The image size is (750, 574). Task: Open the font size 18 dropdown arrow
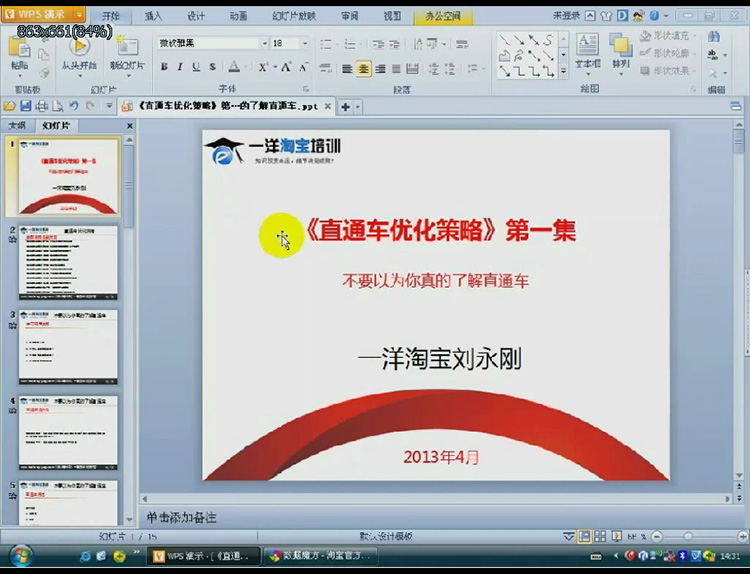[305, 44]
